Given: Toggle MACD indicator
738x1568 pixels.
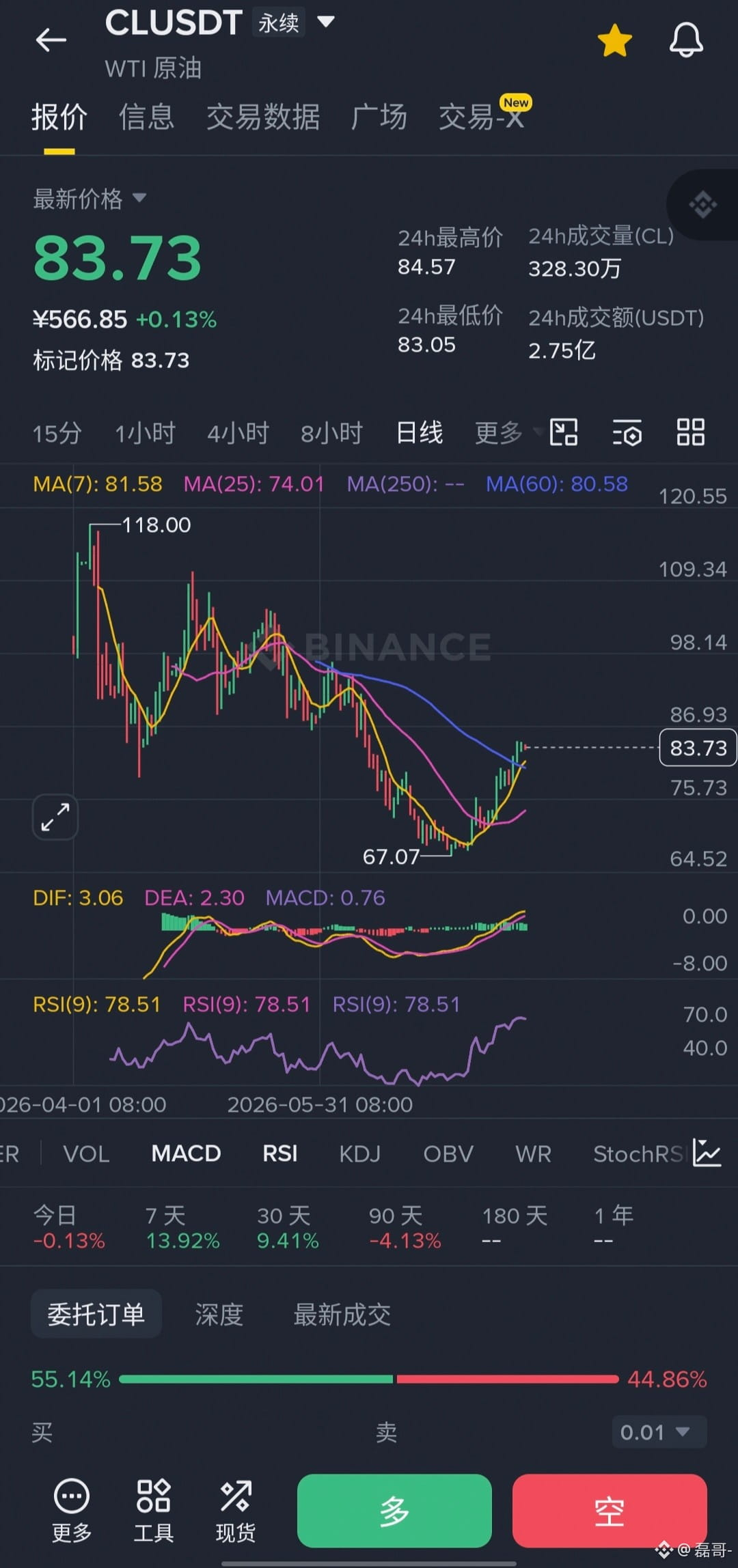Looking at the screenshot, I should point(186,1154).
